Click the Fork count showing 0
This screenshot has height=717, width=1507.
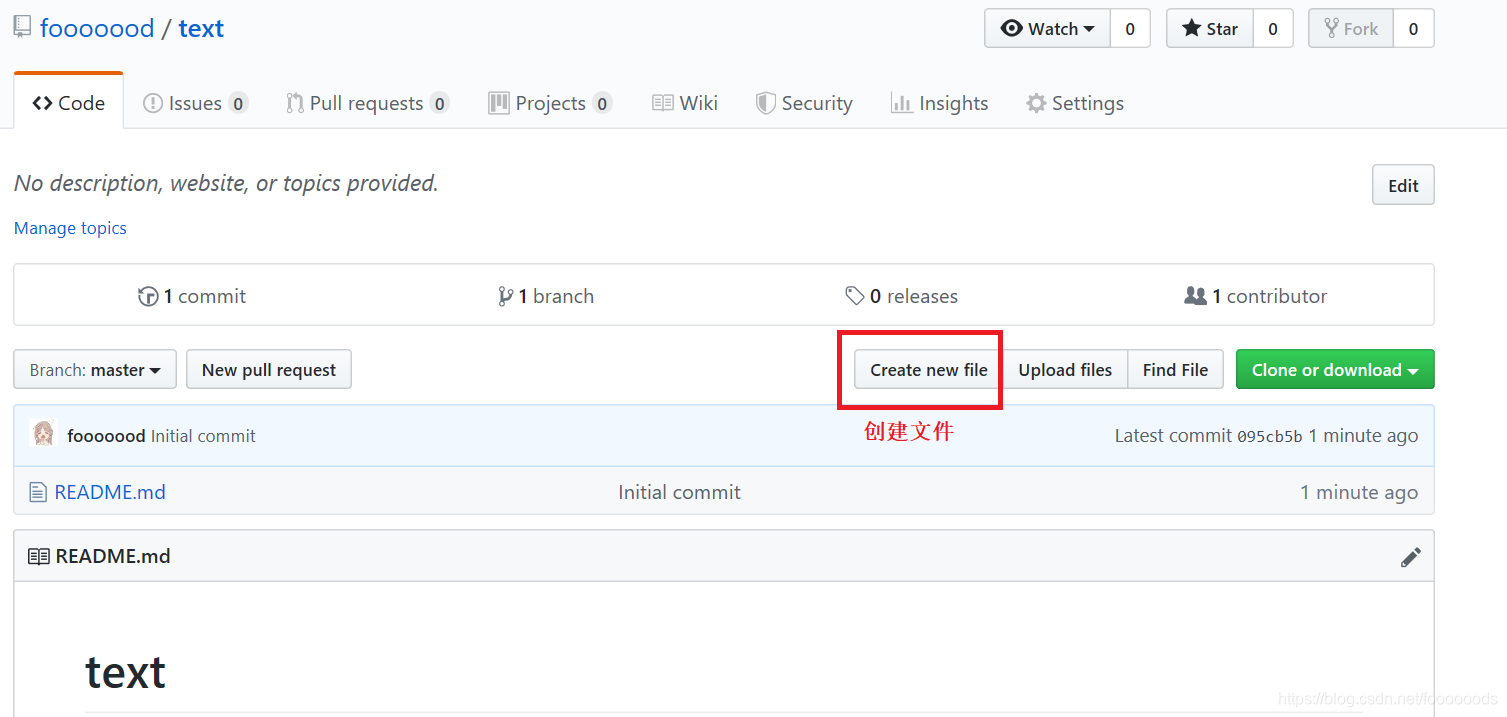1413,28
